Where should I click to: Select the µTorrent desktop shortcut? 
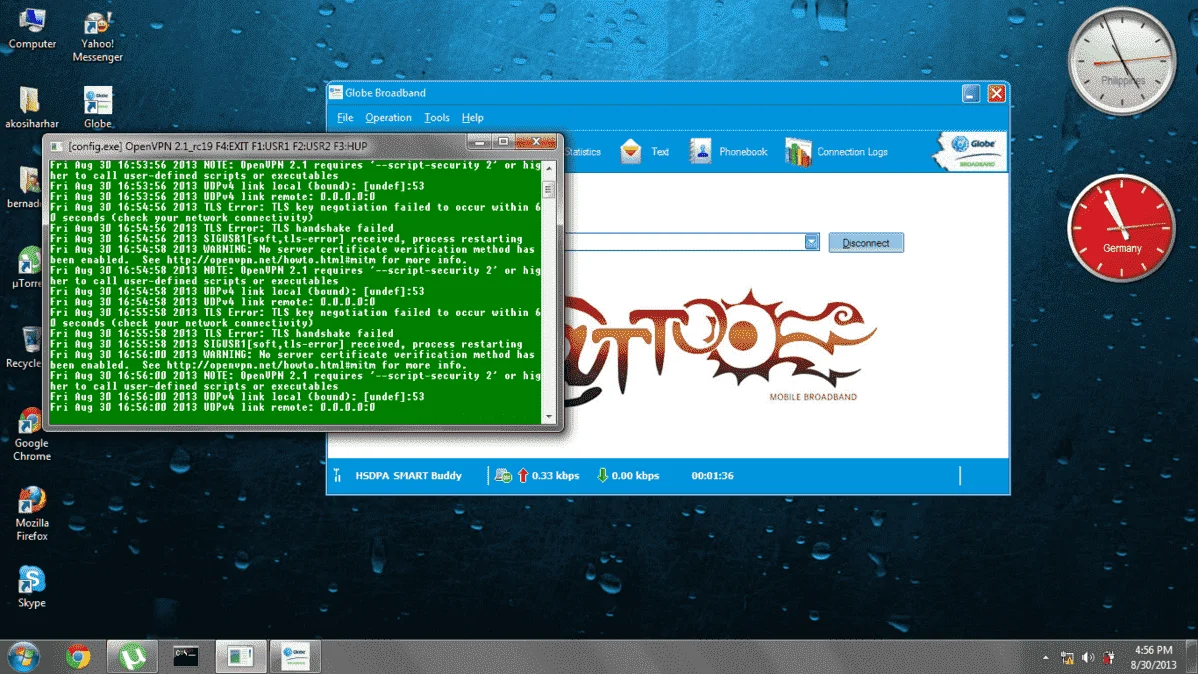coord(28,267)
